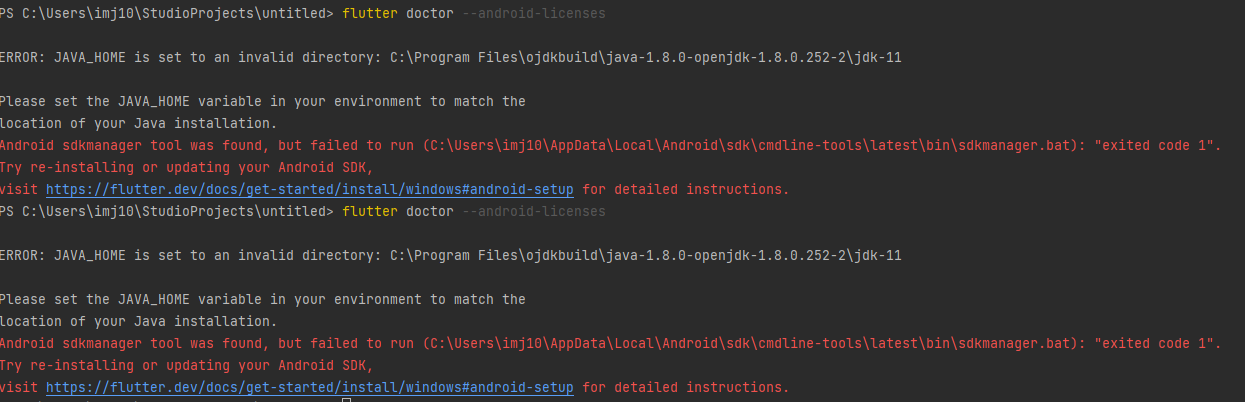Click the first red 'Android sdkmanager tool was found' line
Image resolution: width=1245 pixels, height=402 pixels.
(x=611, y=145)
